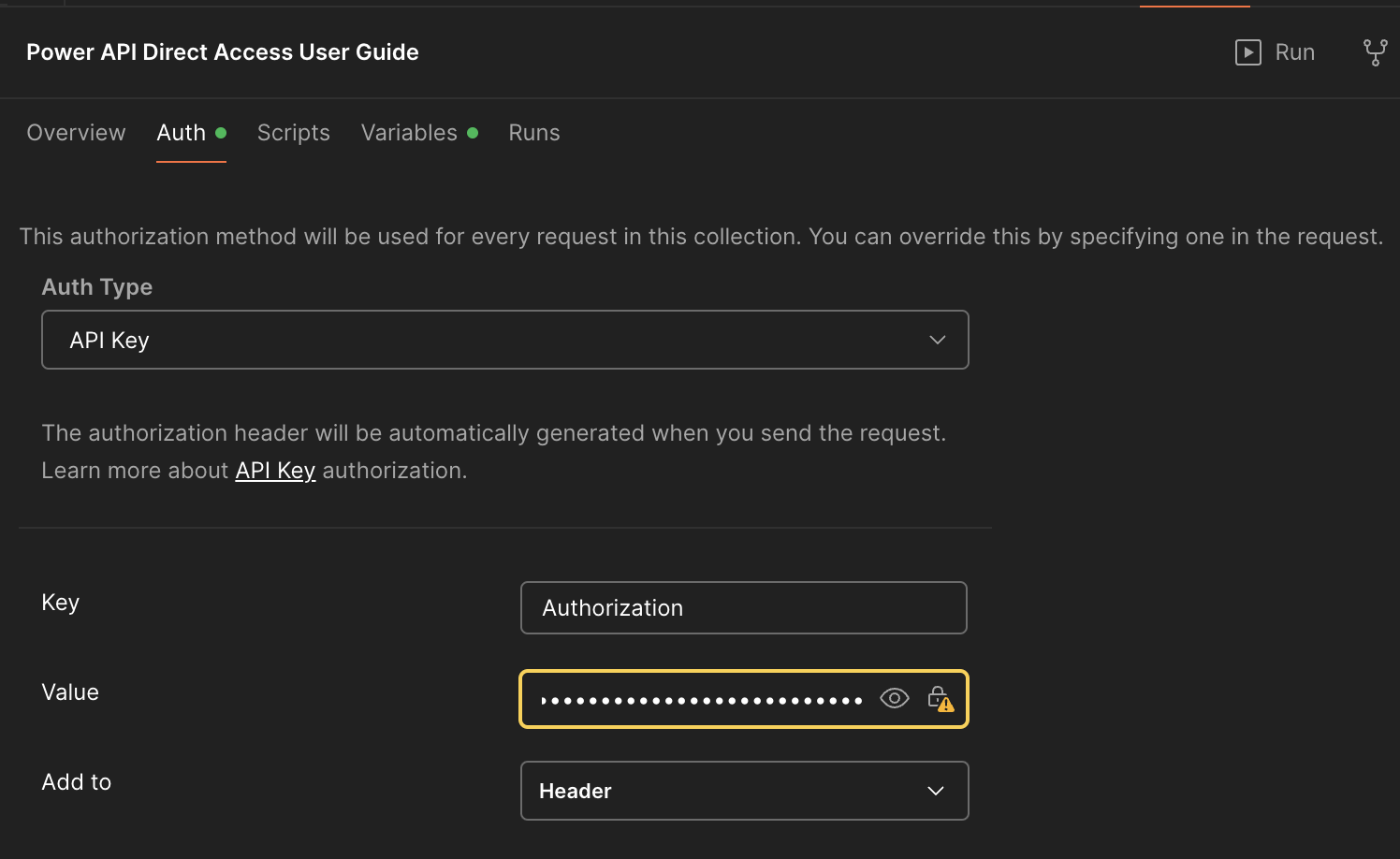1400x859 pixels.
Task: Click the Run play icon
Action: click(1247, 52)
